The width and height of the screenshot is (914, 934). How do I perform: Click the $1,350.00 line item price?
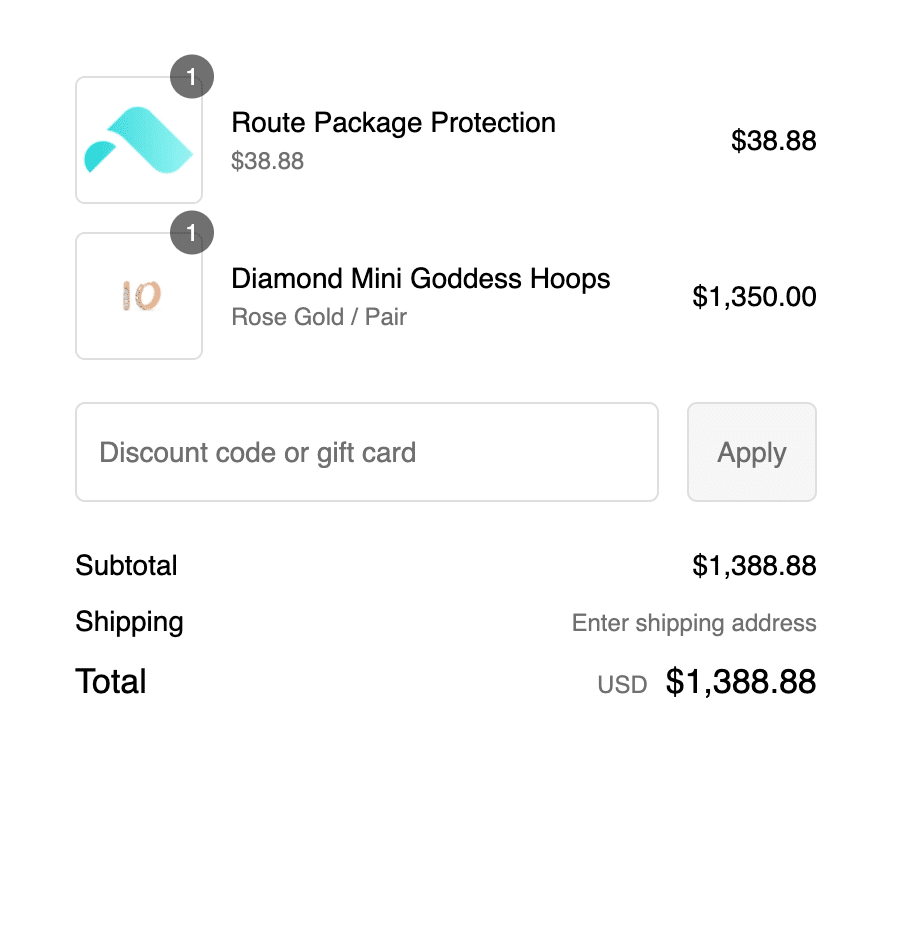(754, 297)
